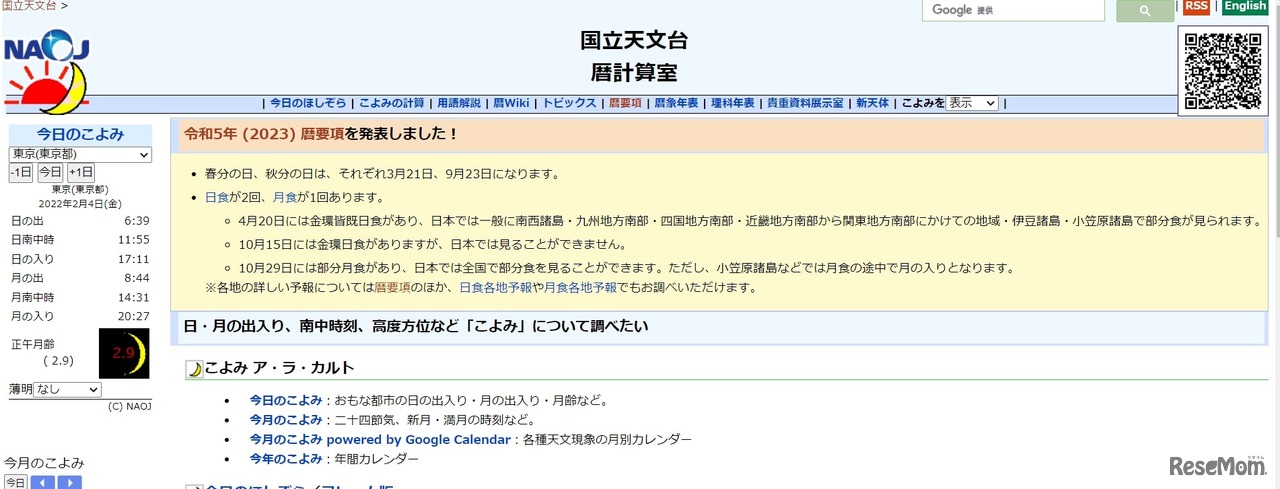Open 新天体 in navigation bar
Viewport: 1280px width, 489px height.
872,103
